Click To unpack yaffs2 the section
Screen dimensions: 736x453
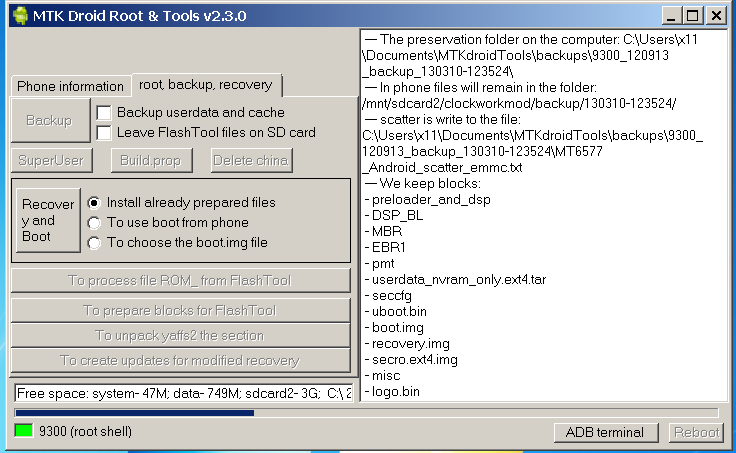[180, 336]
